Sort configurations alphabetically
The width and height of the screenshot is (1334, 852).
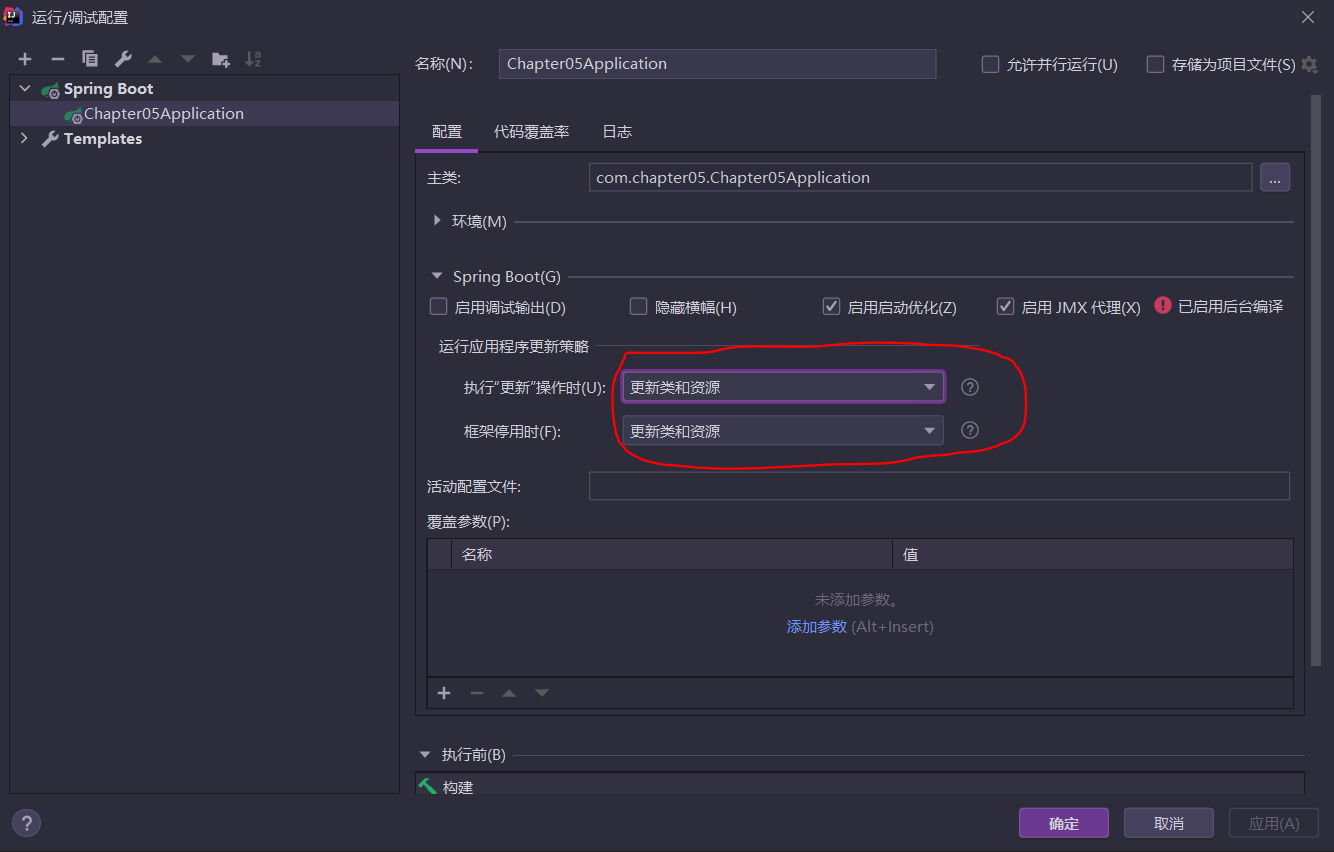[x=253, y=59]
